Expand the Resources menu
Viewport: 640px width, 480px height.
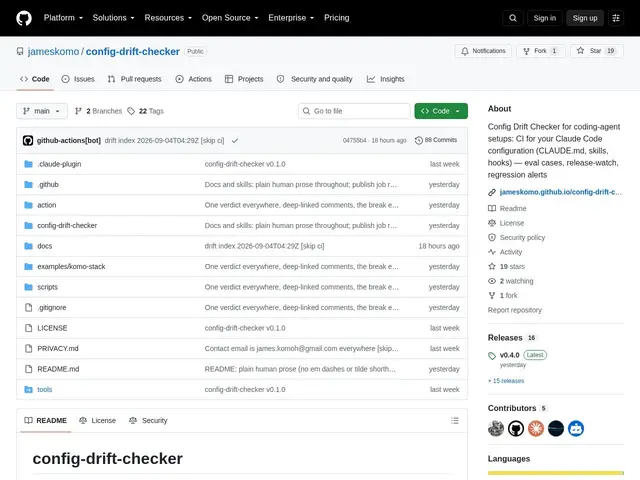[168, 18]
